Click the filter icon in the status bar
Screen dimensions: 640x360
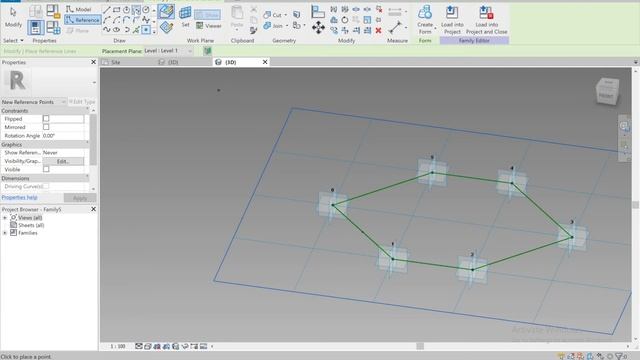pyautogui.click(x=619, y=356)
